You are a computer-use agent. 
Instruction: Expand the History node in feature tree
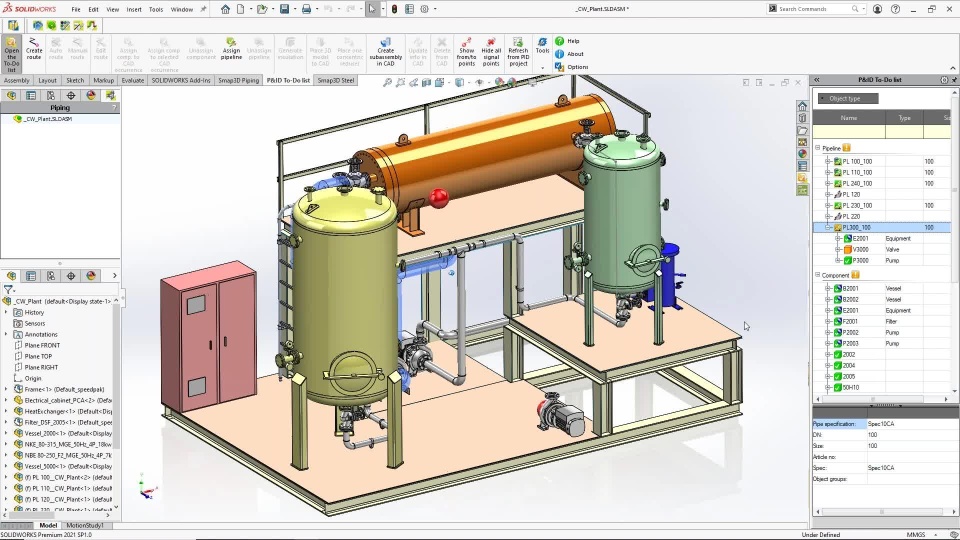[6, 312]
